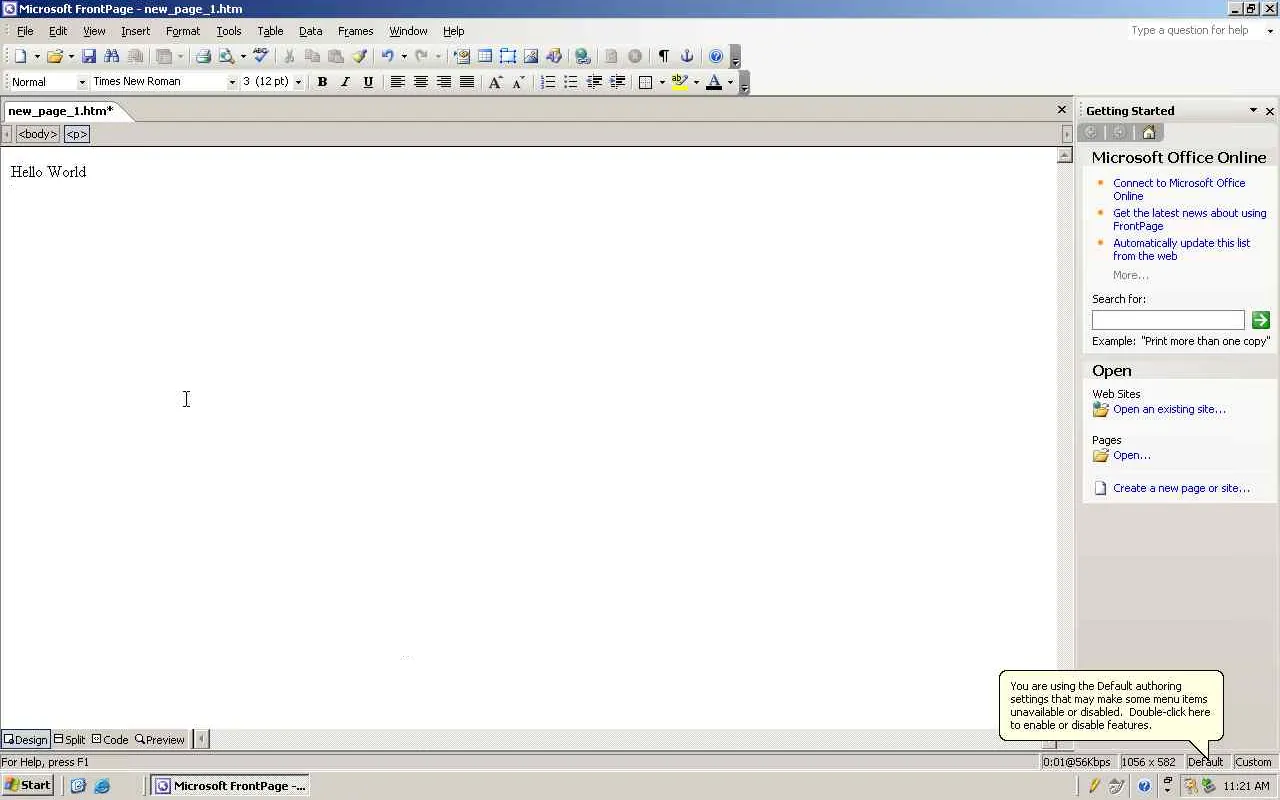Toggle Bold formatting

pyautogui.click(x=322, y=82)
